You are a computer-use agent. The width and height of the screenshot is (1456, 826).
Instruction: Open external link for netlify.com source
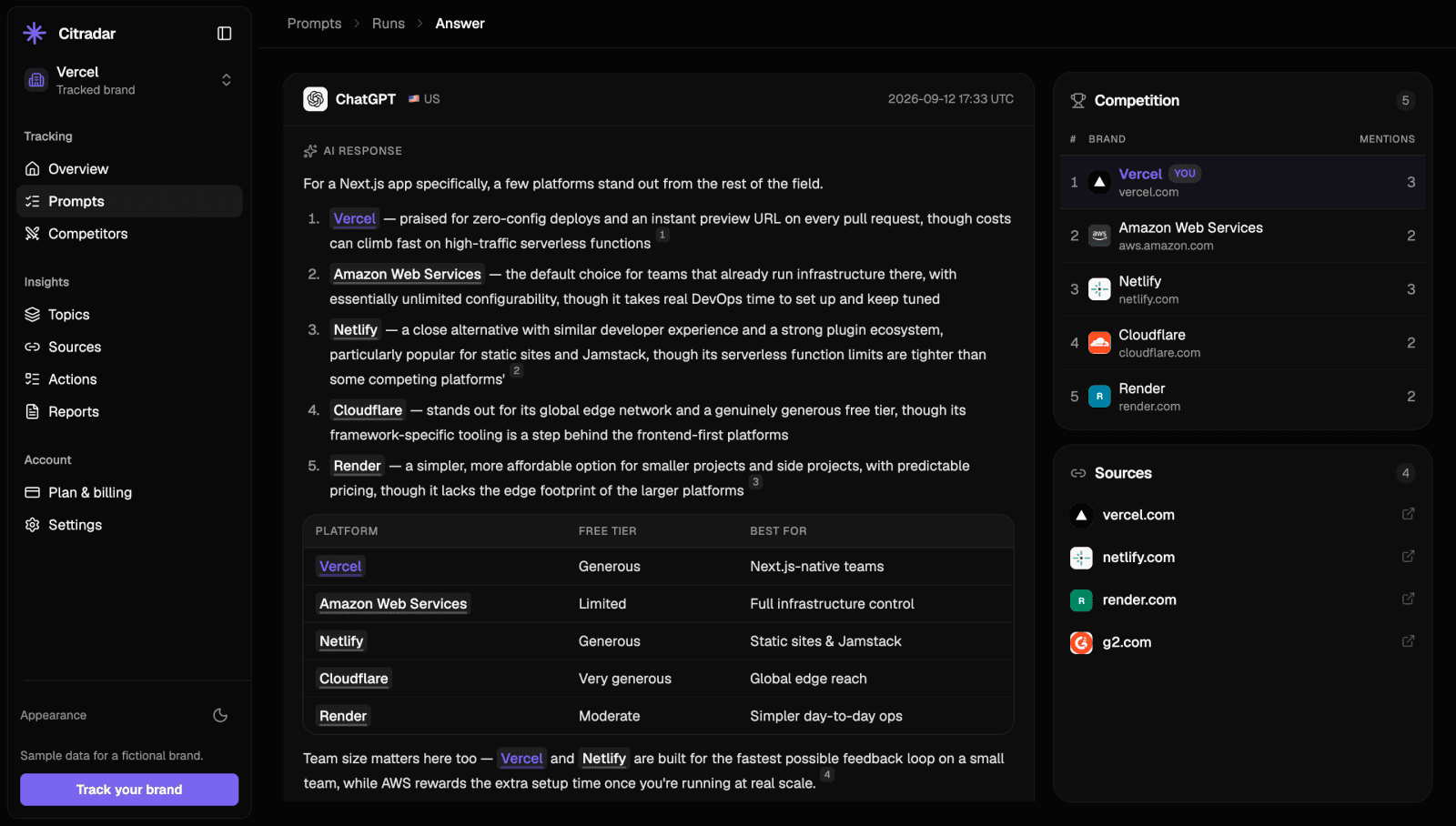point(1408,557)
